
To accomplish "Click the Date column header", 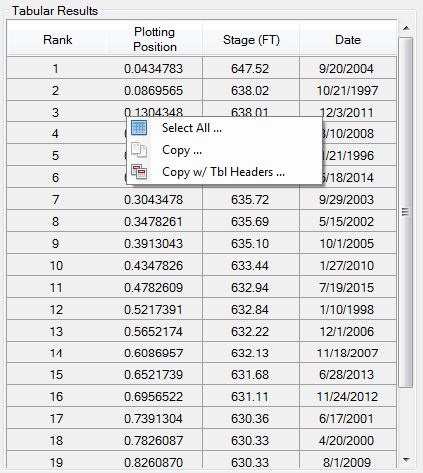I will 348,39.
